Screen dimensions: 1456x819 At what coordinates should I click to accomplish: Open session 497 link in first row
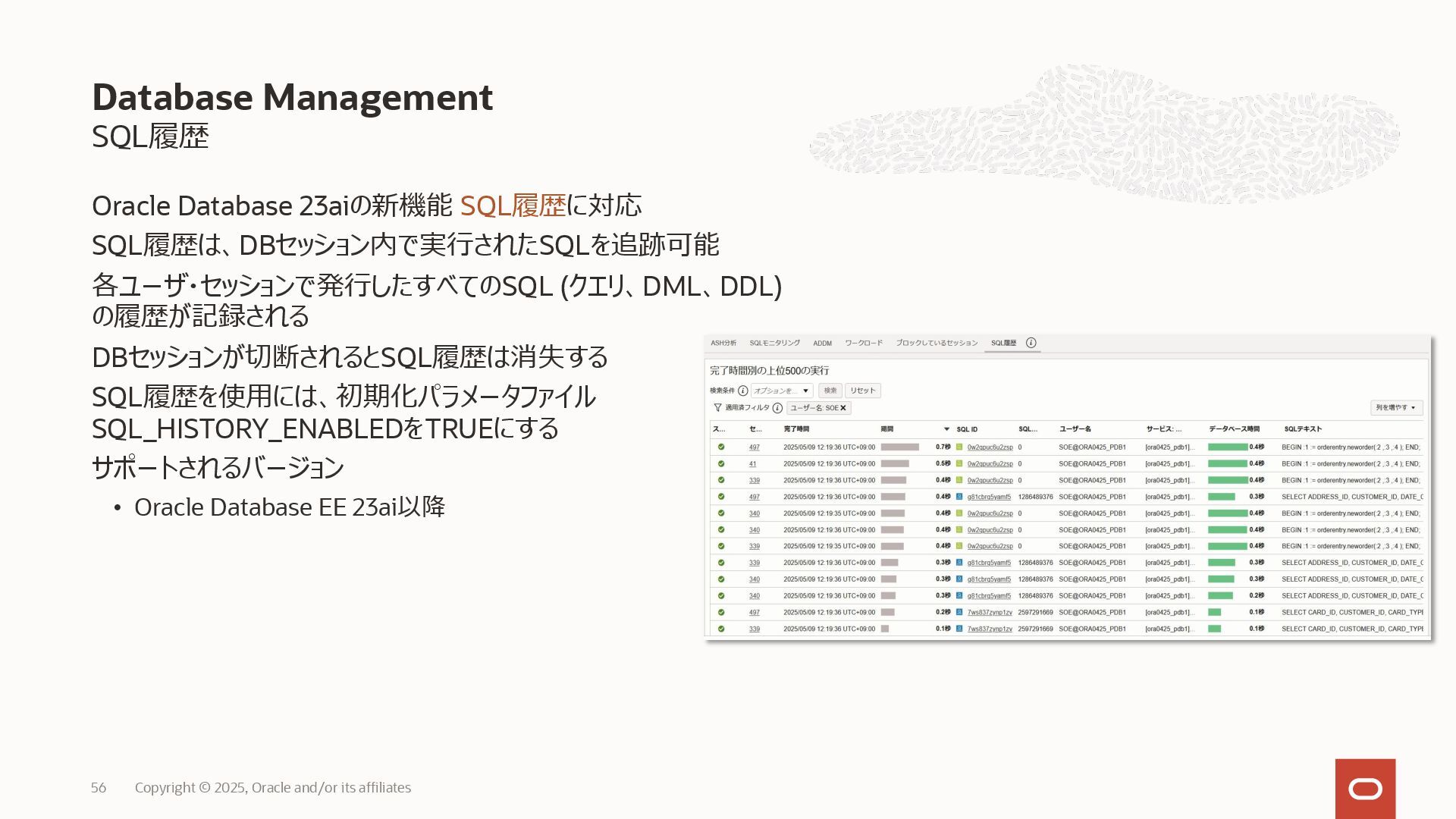754,447
